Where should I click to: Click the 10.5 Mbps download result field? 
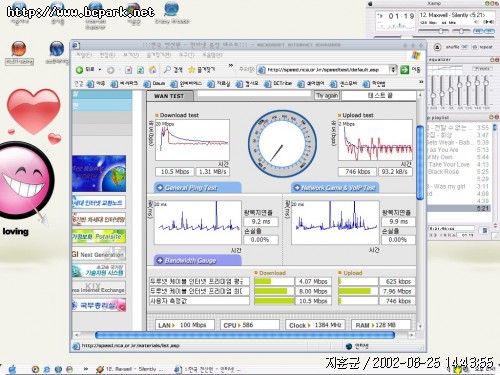click(175, 172)
